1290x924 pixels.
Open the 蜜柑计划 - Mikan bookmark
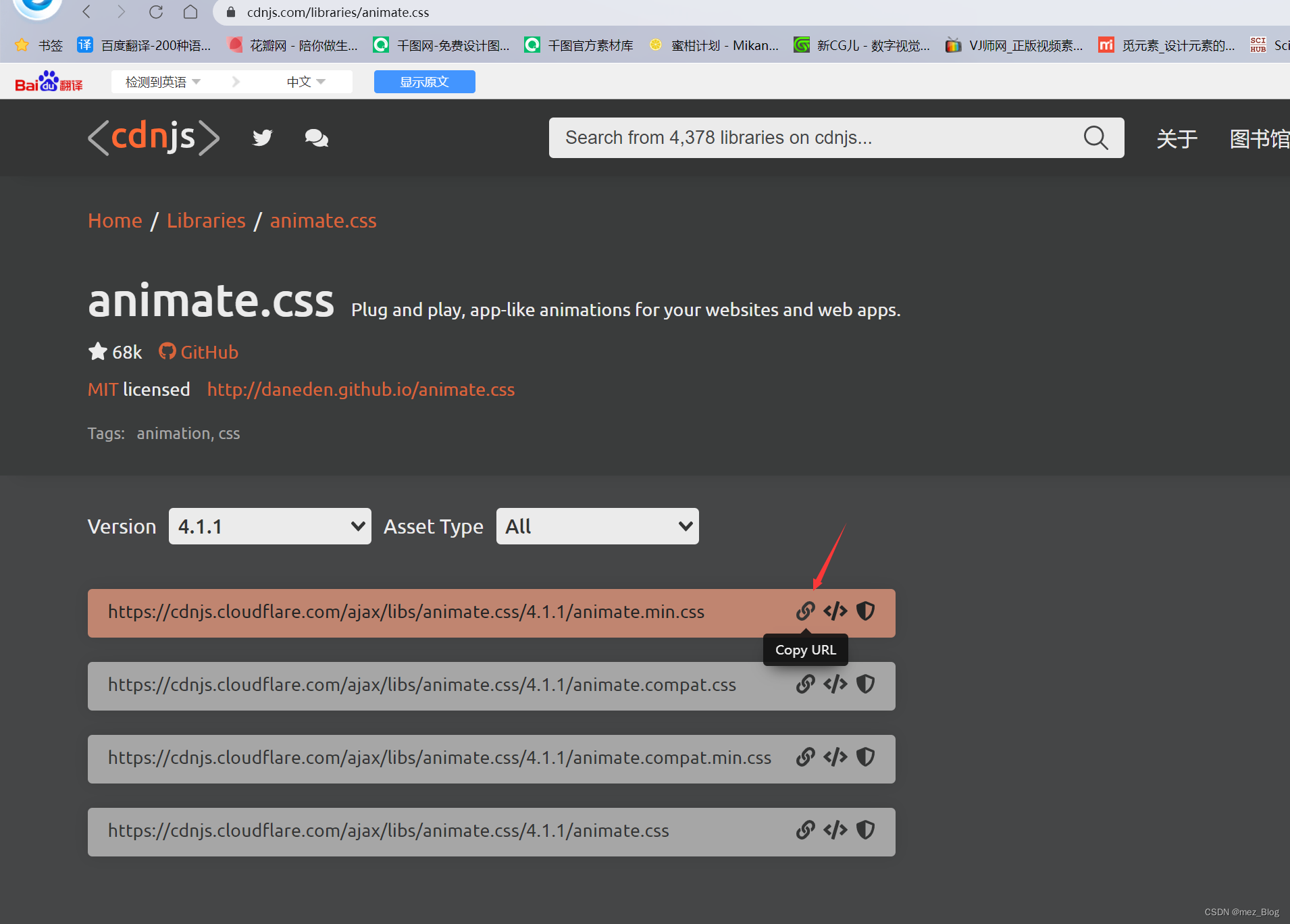click(x=714, y=45)
